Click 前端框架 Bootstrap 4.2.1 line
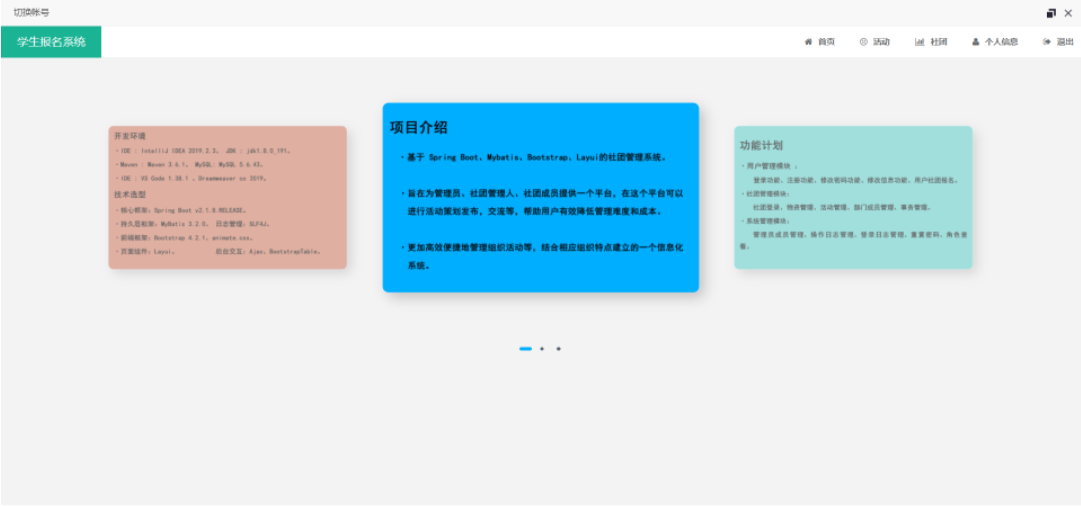Viewport: 1081px width, 508px height. [184, 238]
